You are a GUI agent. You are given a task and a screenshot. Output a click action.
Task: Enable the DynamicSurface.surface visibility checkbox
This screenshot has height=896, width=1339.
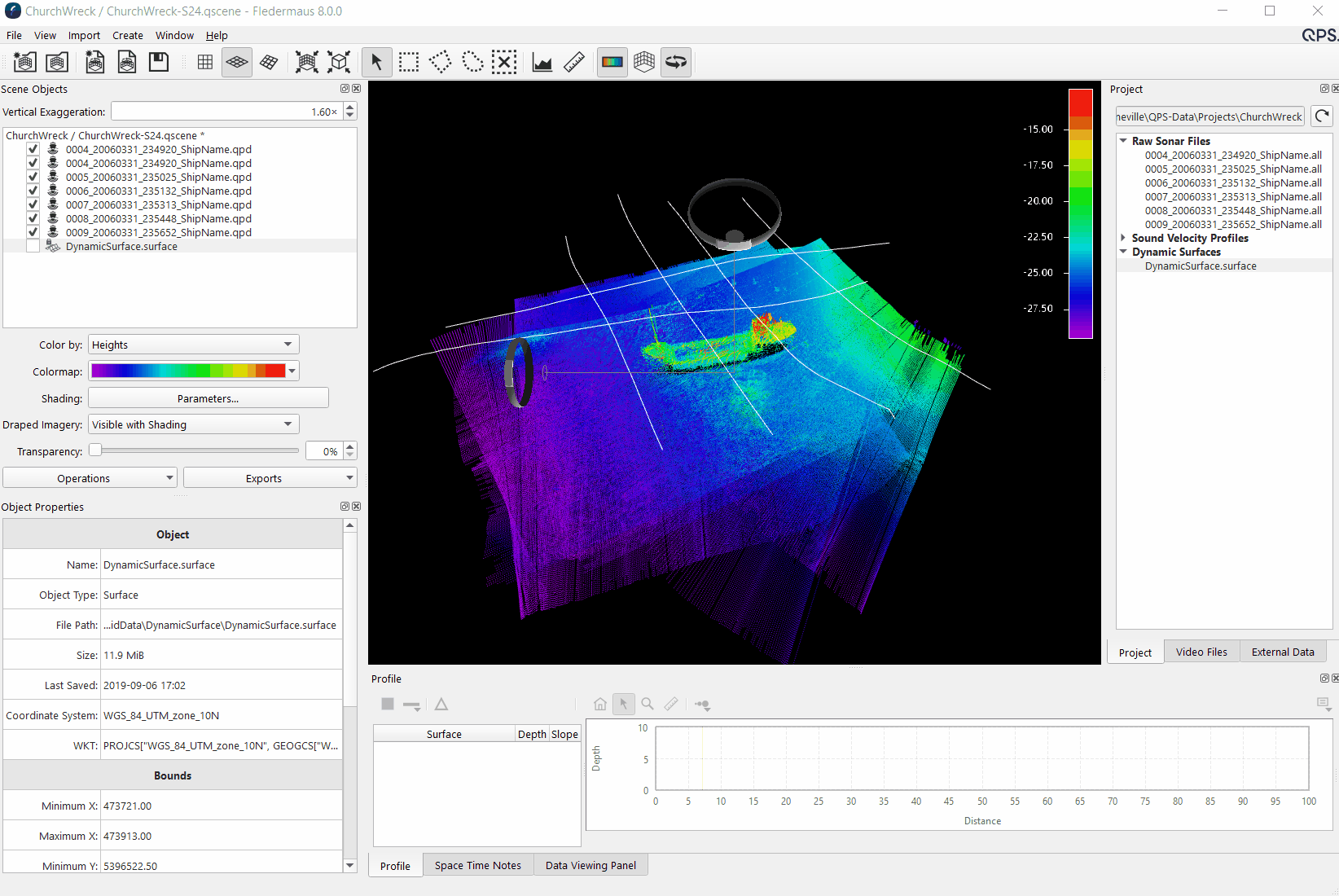coord(33,247)
